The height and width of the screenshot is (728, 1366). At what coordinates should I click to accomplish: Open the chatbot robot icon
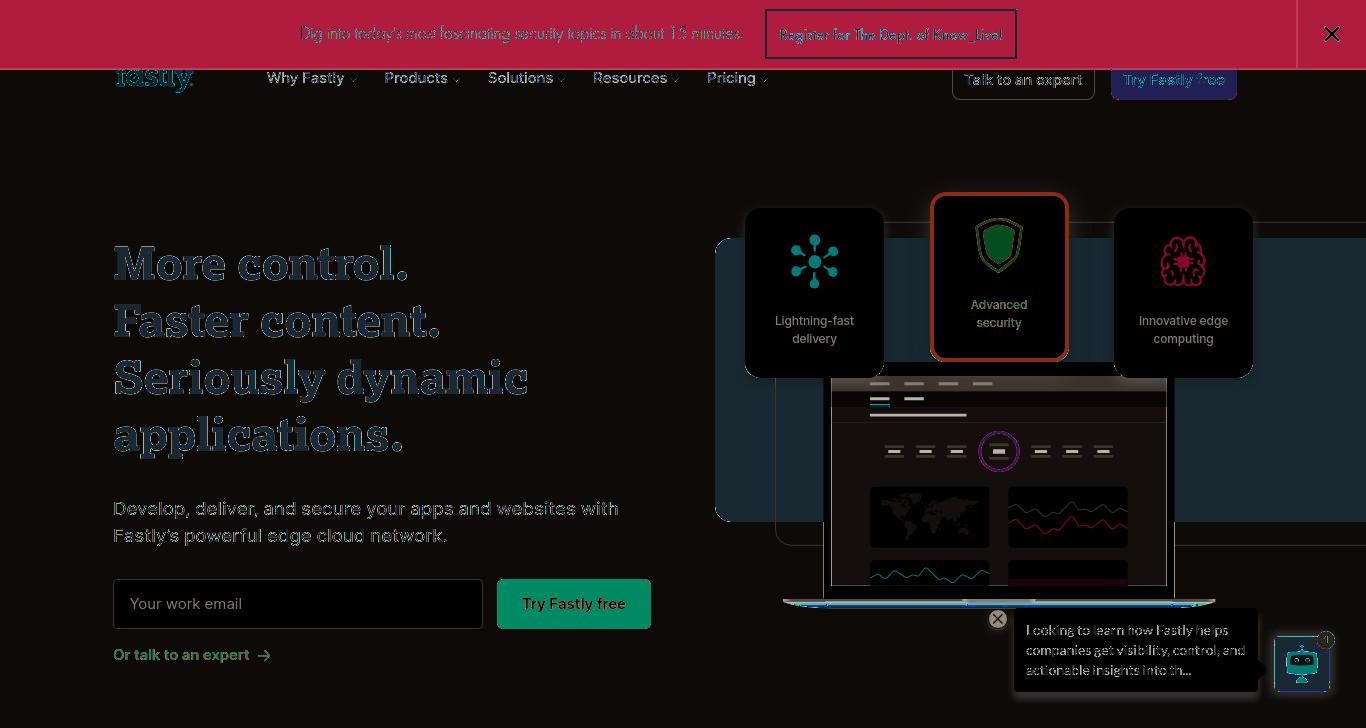tap(1302, 663)
